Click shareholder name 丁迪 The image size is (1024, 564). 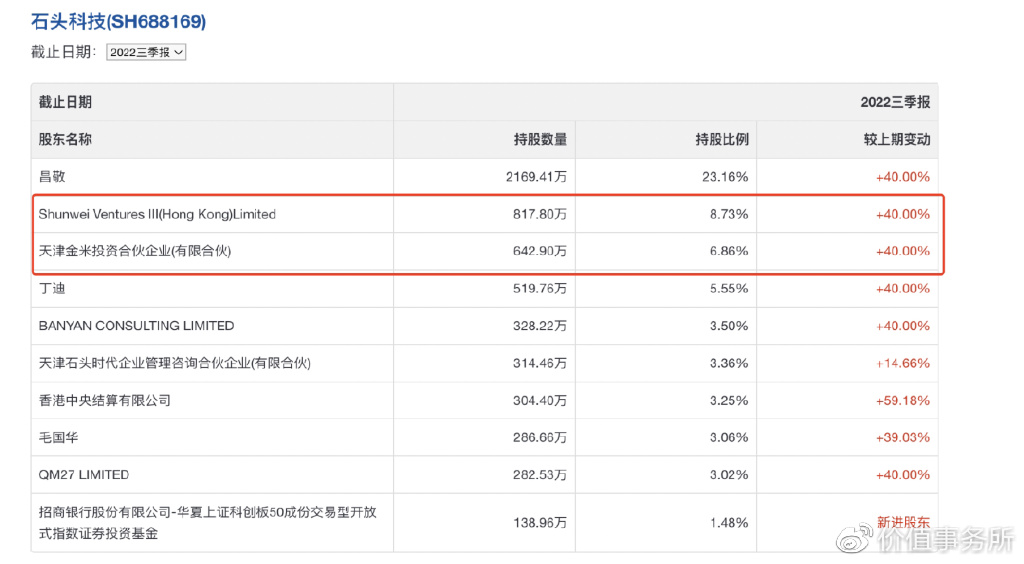pyautogui.click(x=52, y=288)
